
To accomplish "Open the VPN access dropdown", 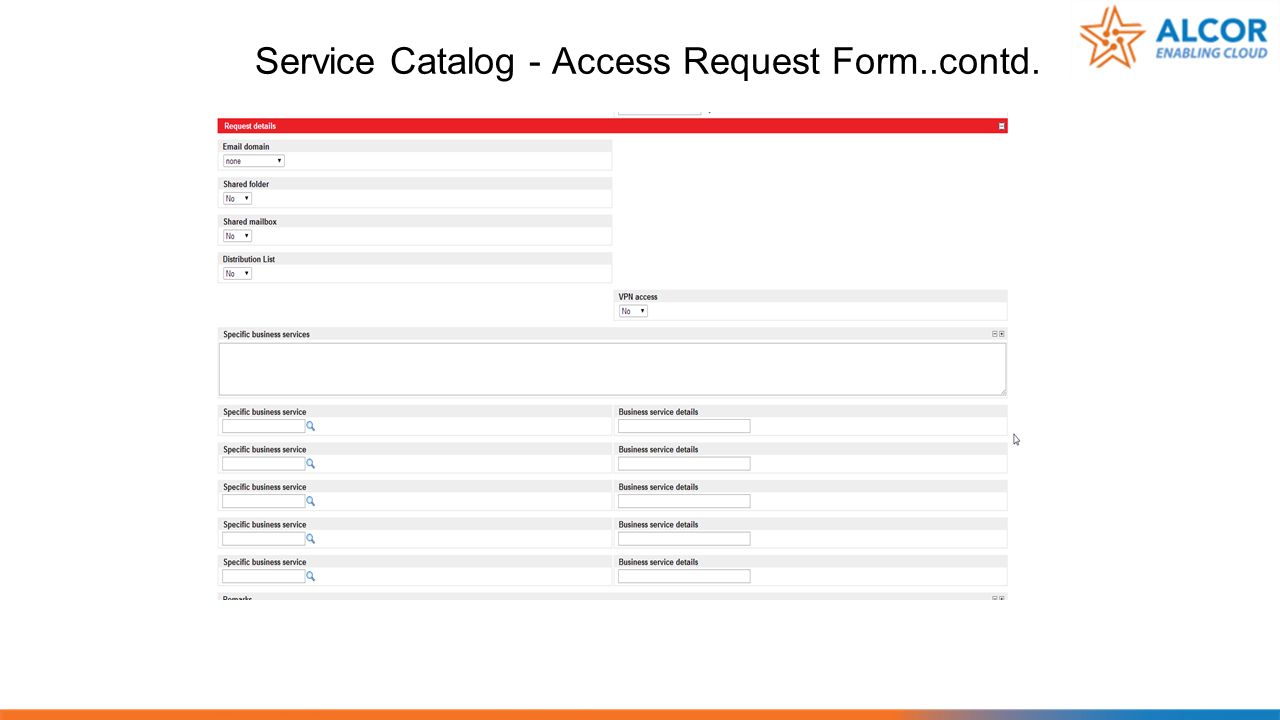I will pos(633,311).
